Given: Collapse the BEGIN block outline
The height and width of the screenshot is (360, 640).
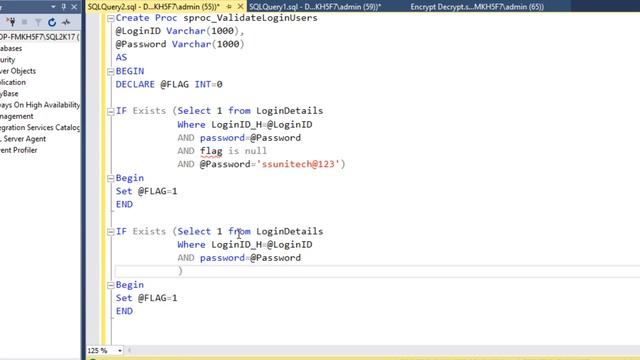Looking at the screenshot, I should tap(110, 71).
